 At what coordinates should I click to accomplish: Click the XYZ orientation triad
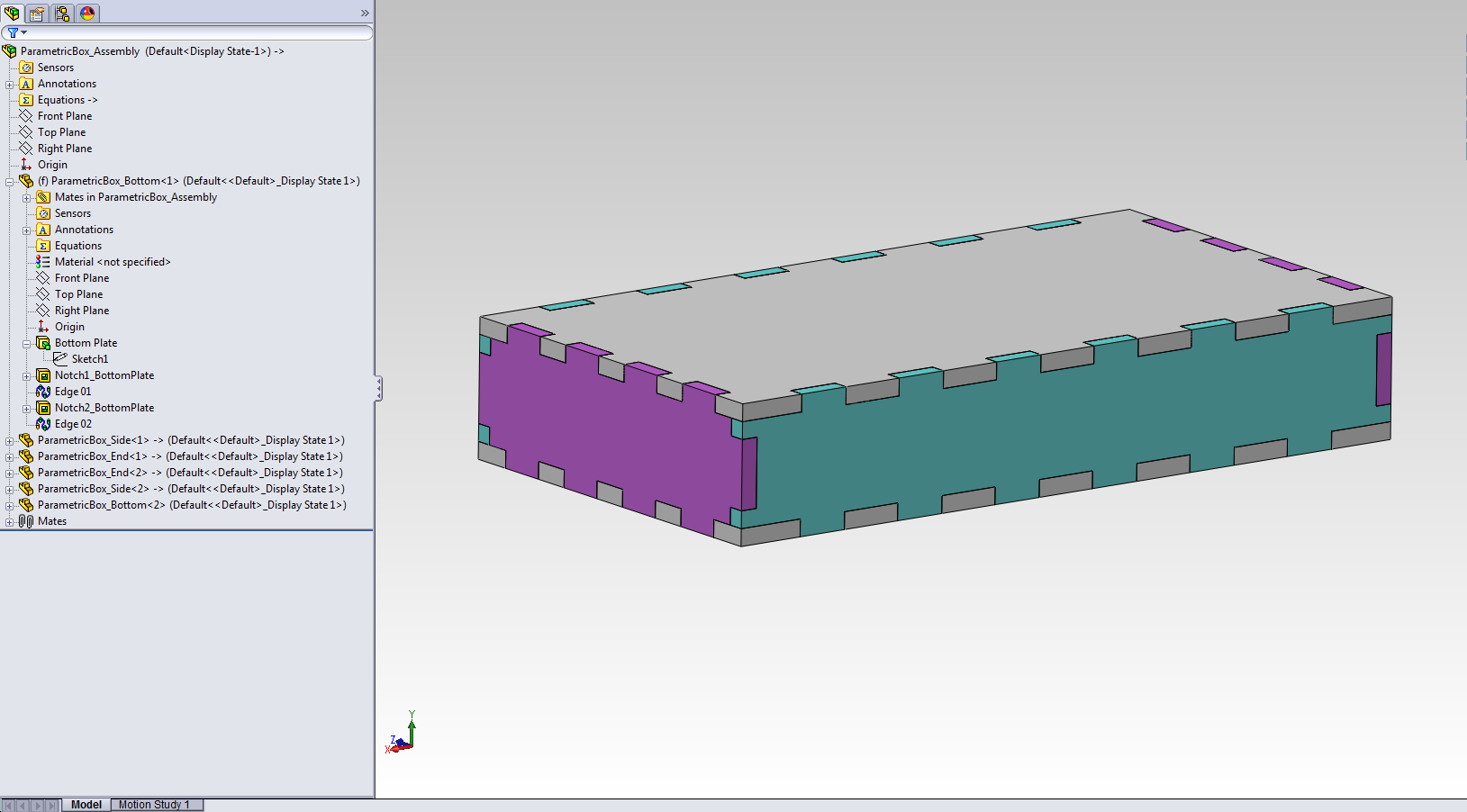pyautogui.click(x=402, y=733)
